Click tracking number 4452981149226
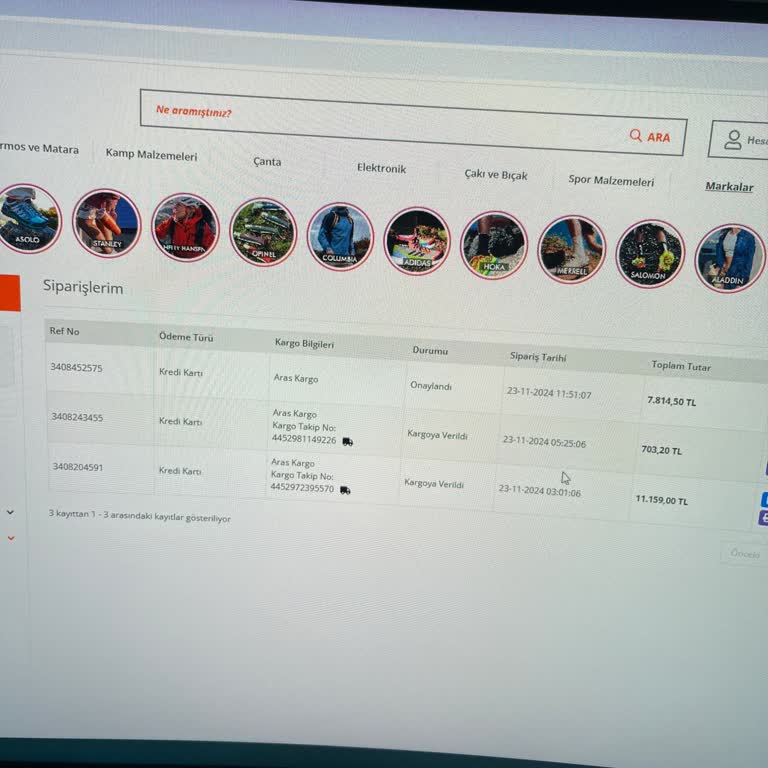Viewport: 768px width, 768px height. [x=304, y=439]
